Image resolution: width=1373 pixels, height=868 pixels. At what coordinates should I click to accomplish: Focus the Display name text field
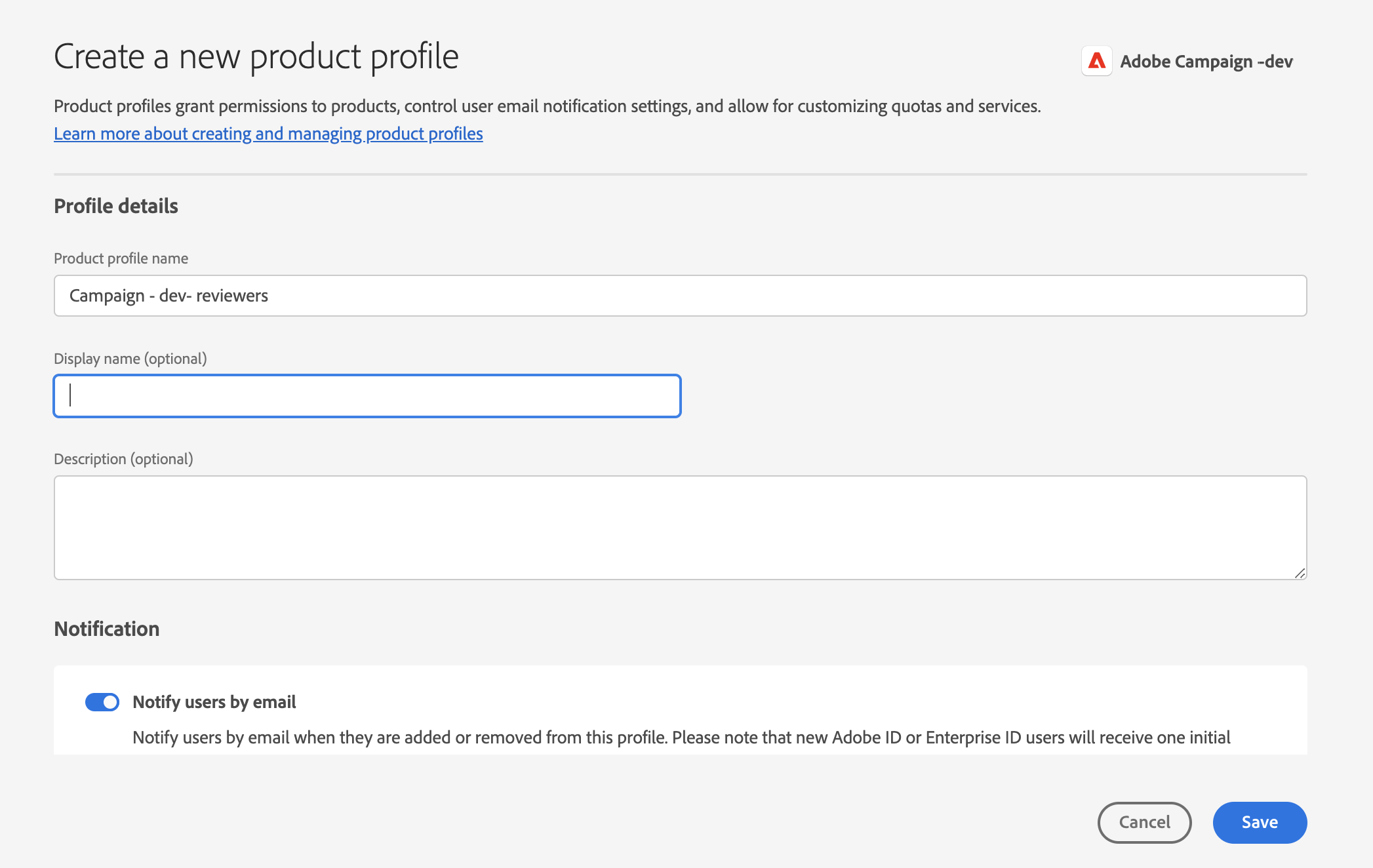[367, 396]
